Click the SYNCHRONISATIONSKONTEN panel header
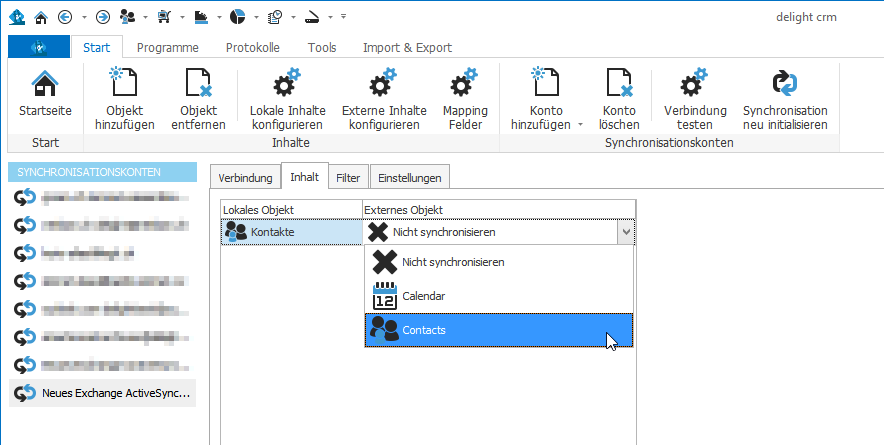 tap(103, 172)
